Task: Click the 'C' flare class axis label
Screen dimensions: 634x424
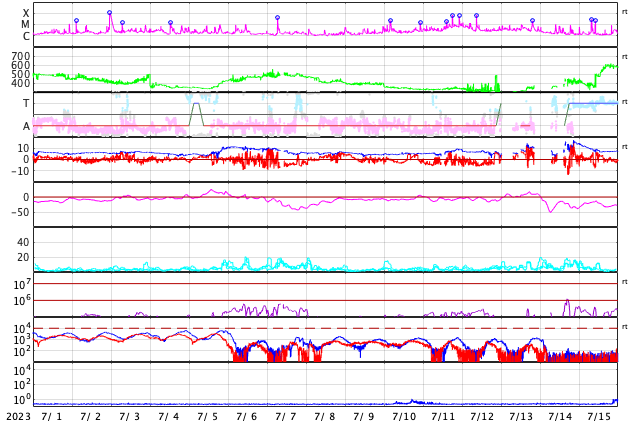Action: (x=26, y=36)
